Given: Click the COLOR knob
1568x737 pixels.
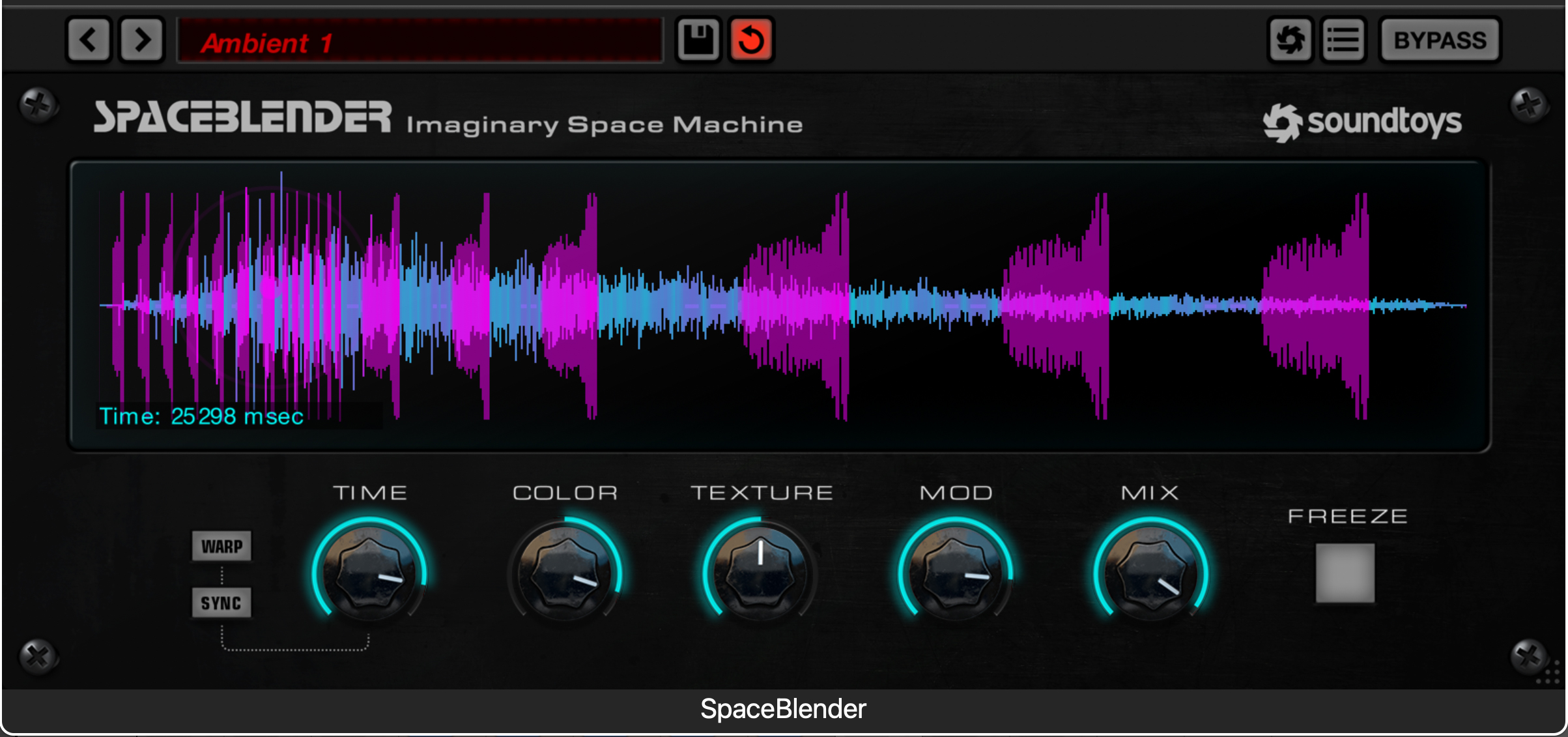Looking at the screenshot, I should coord(565,573).
